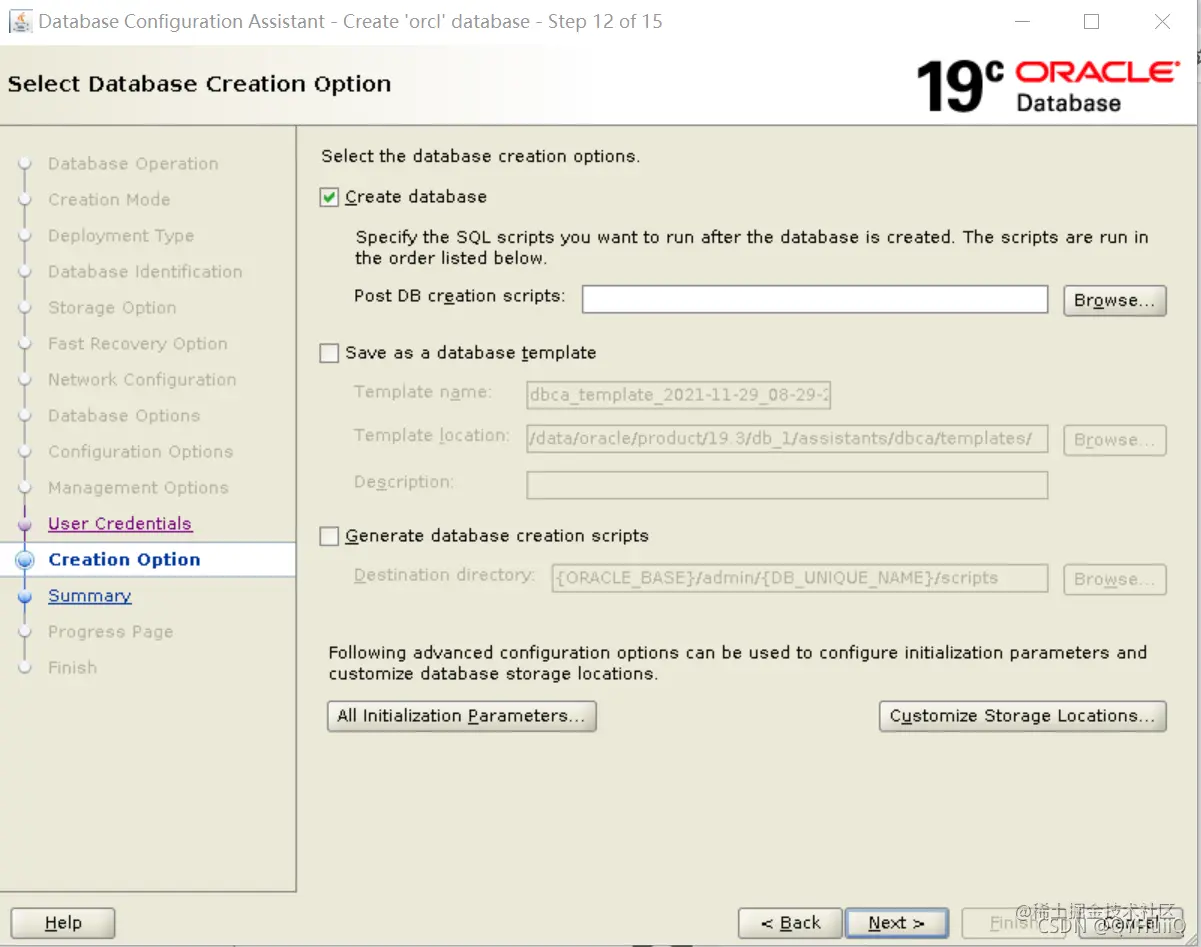The width and height of the screenshot is (1201, 947).
Task: Open All Initialization Parameters dialog
Action: coord(462,716)
